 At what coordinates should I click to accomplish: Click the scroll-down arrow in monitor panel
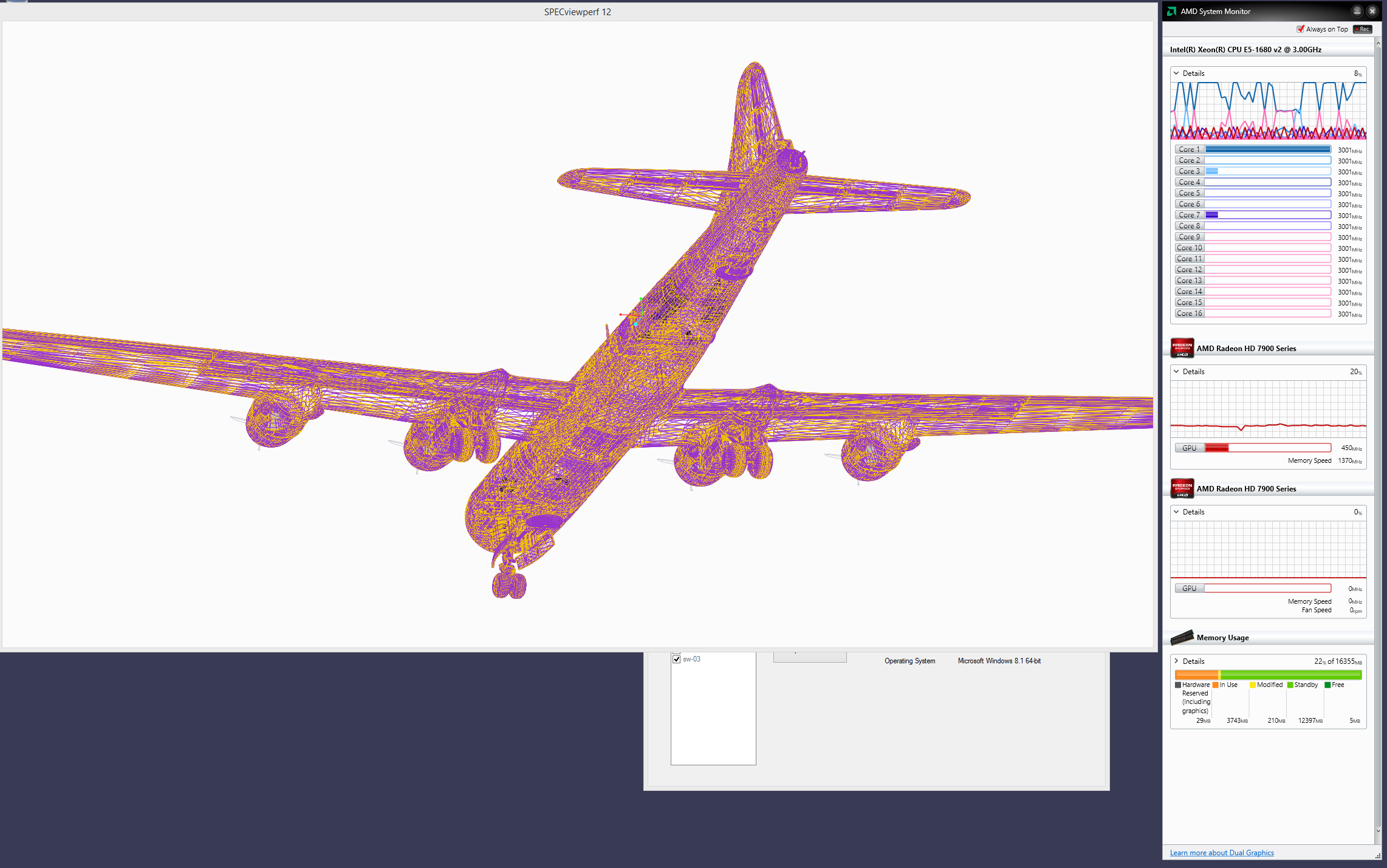tap(1378, 830)
